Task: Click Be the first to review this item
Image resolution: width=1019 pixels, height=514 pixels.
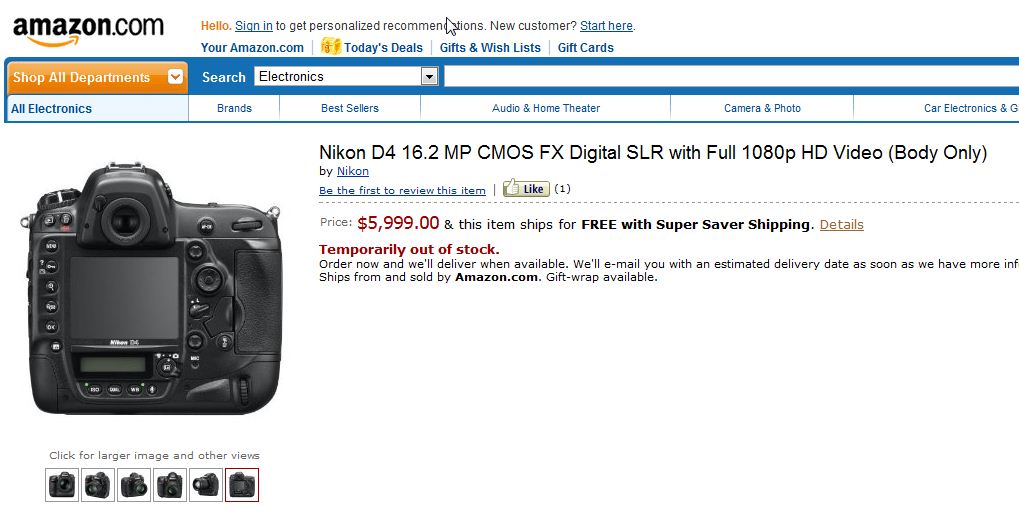Action: [x=402, y=190]
